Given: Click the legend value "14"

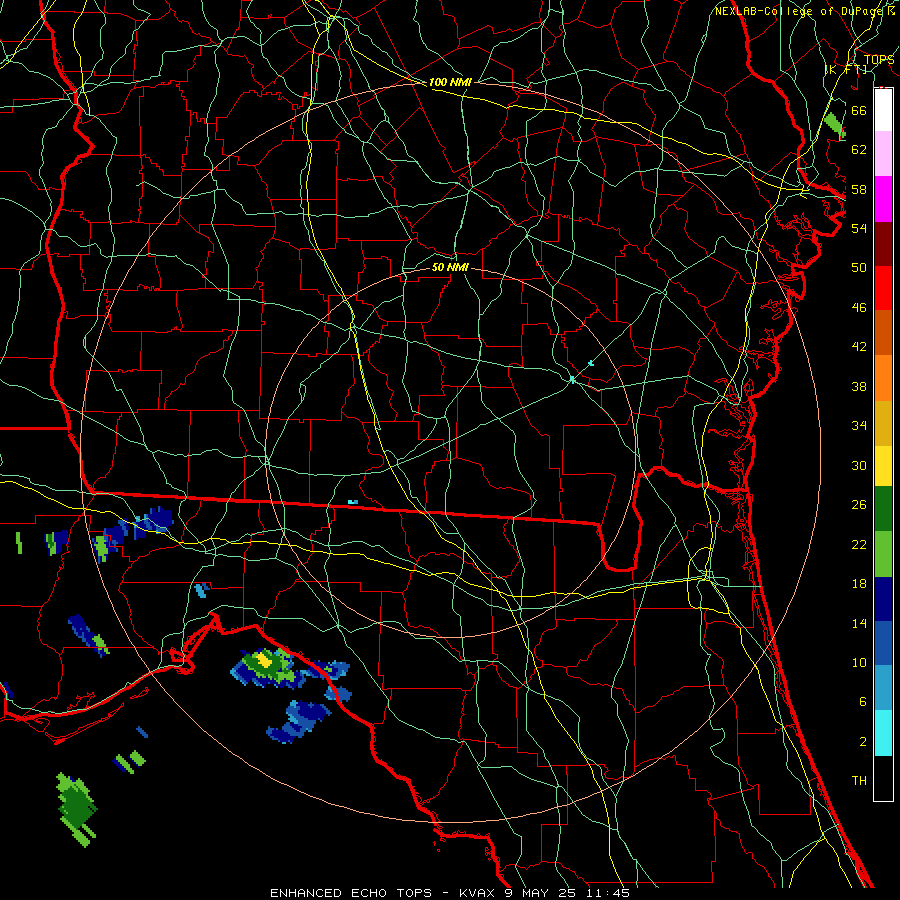Looking at the screenshot, I should pyautogui.click(x=859, y=623).
